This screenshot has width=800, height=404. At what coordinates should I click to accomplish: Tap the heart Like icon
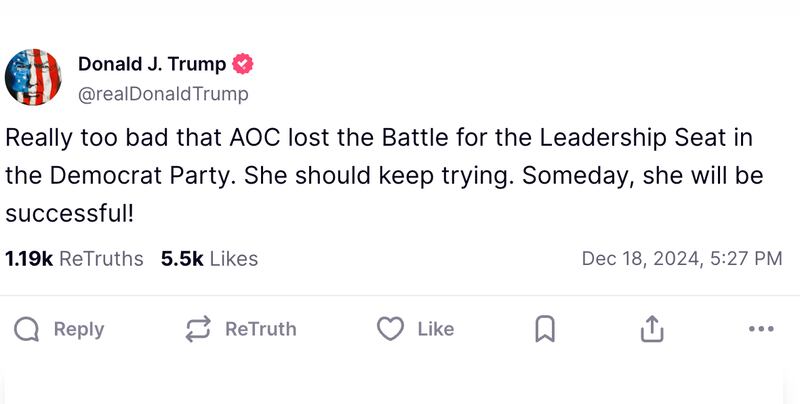[x=390, y=329]
